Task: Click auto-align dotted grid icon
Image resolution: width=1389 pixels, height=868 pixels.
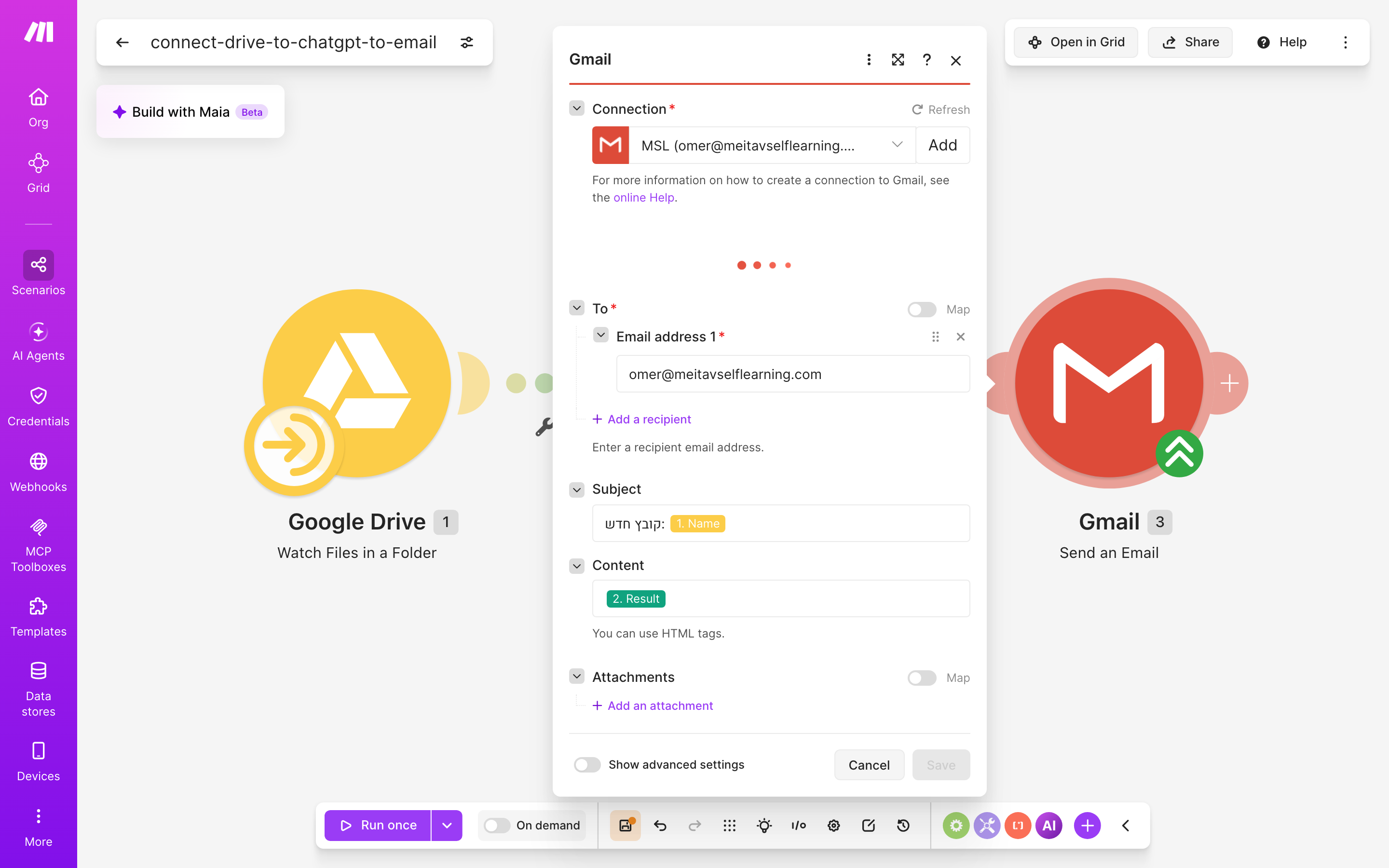Action: coord(730,826)
